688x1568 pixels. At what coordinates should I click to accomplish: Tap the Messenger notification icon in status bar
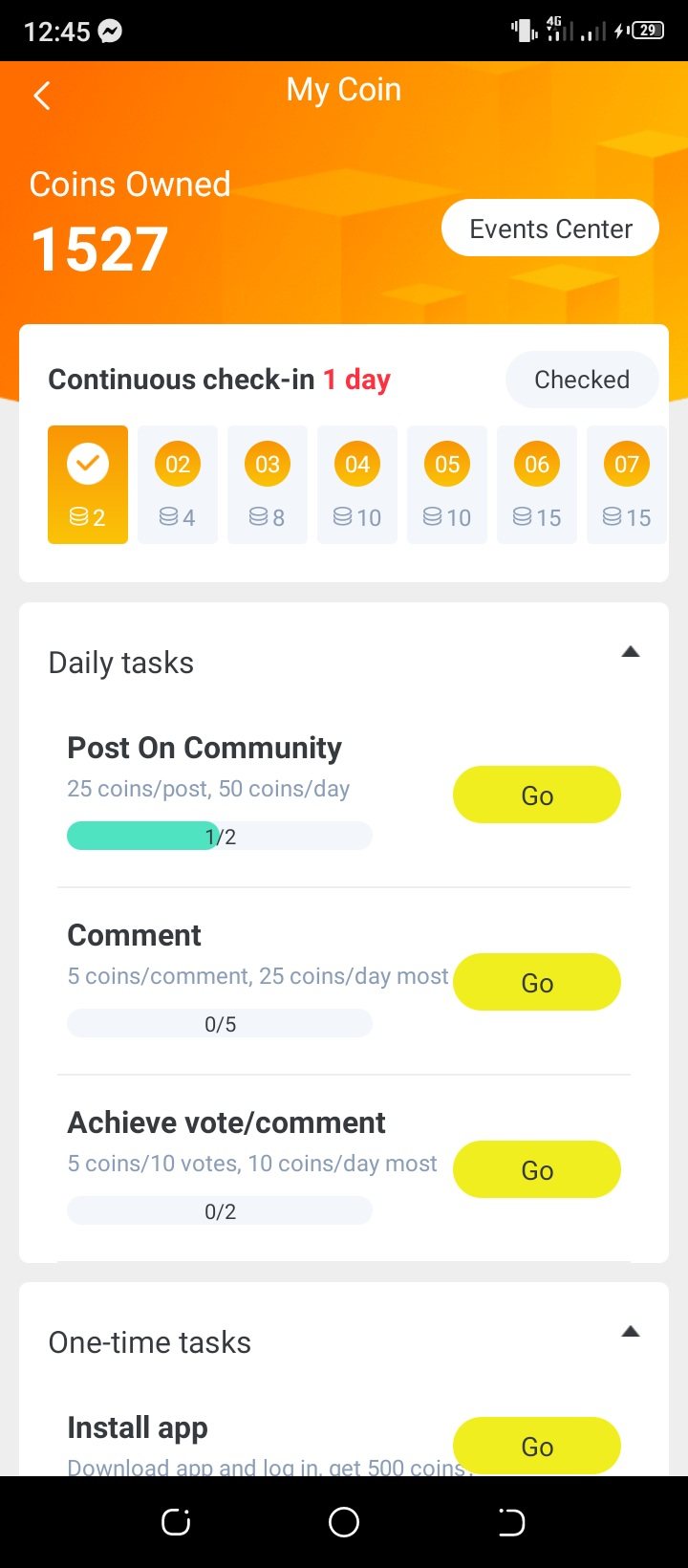[x=111, y=32]
